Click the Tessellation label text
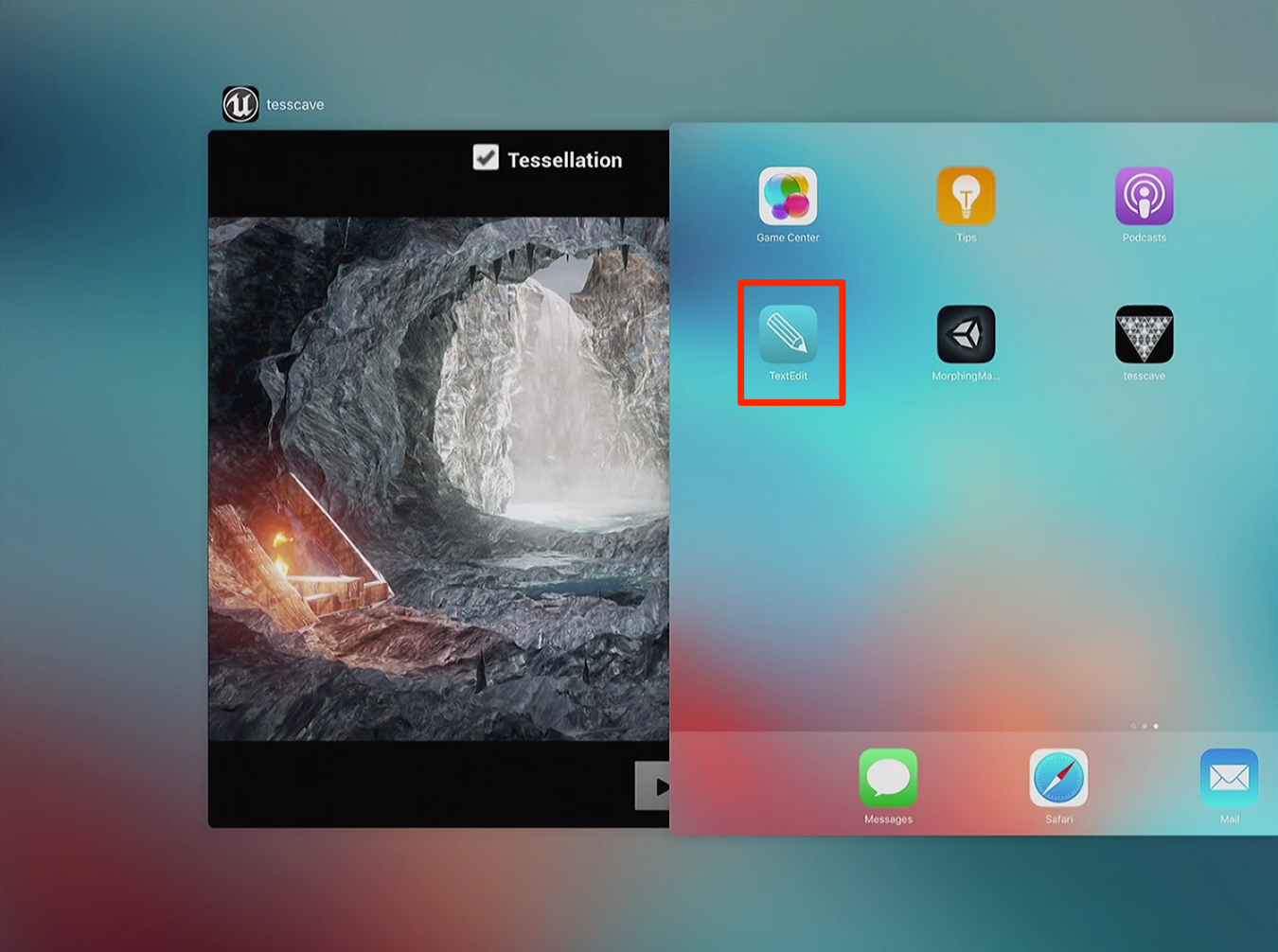The image size is (1278, 952). tap(565, 160)
